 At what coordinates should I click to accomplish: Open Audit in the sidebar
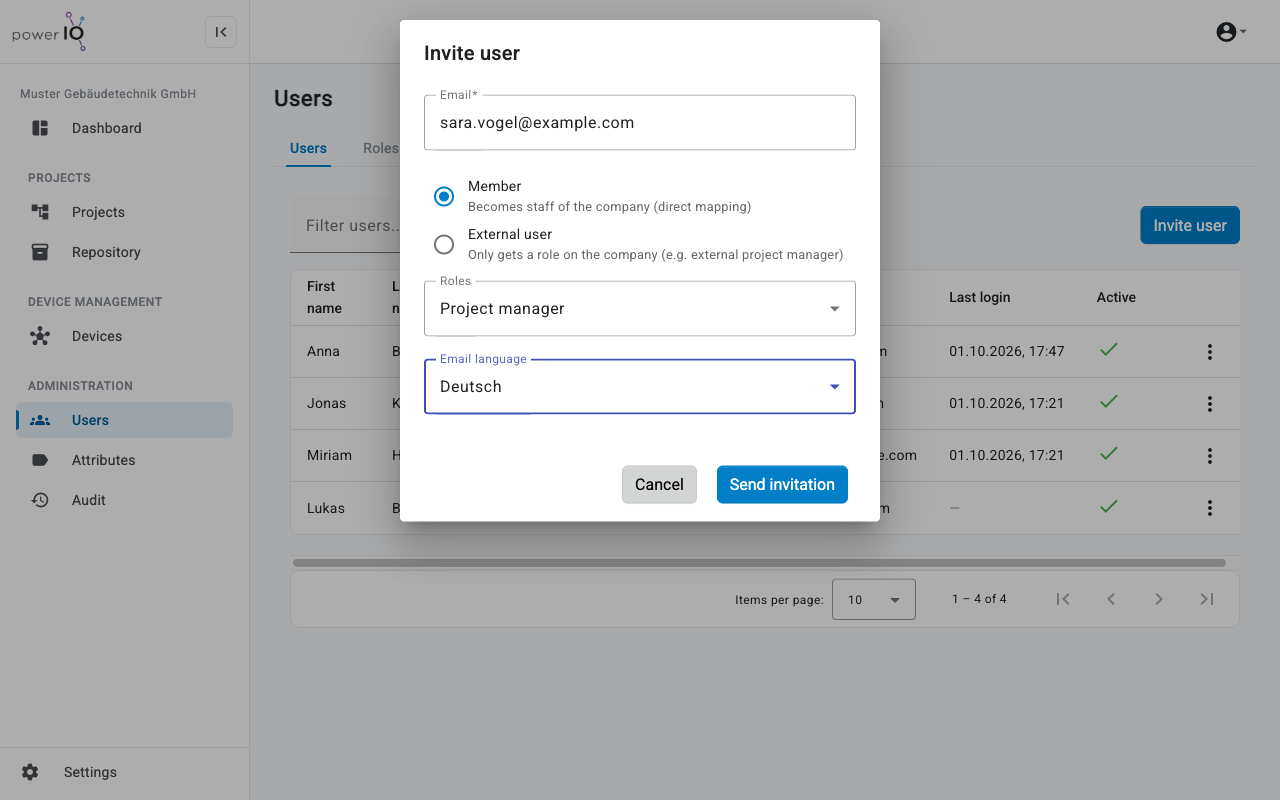(124, 500)
